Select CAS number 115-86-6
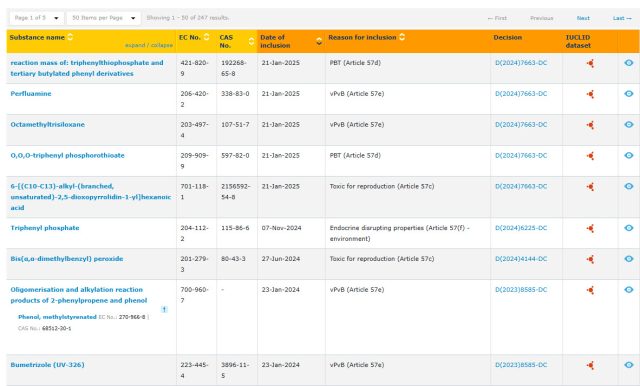 [235, 228]
